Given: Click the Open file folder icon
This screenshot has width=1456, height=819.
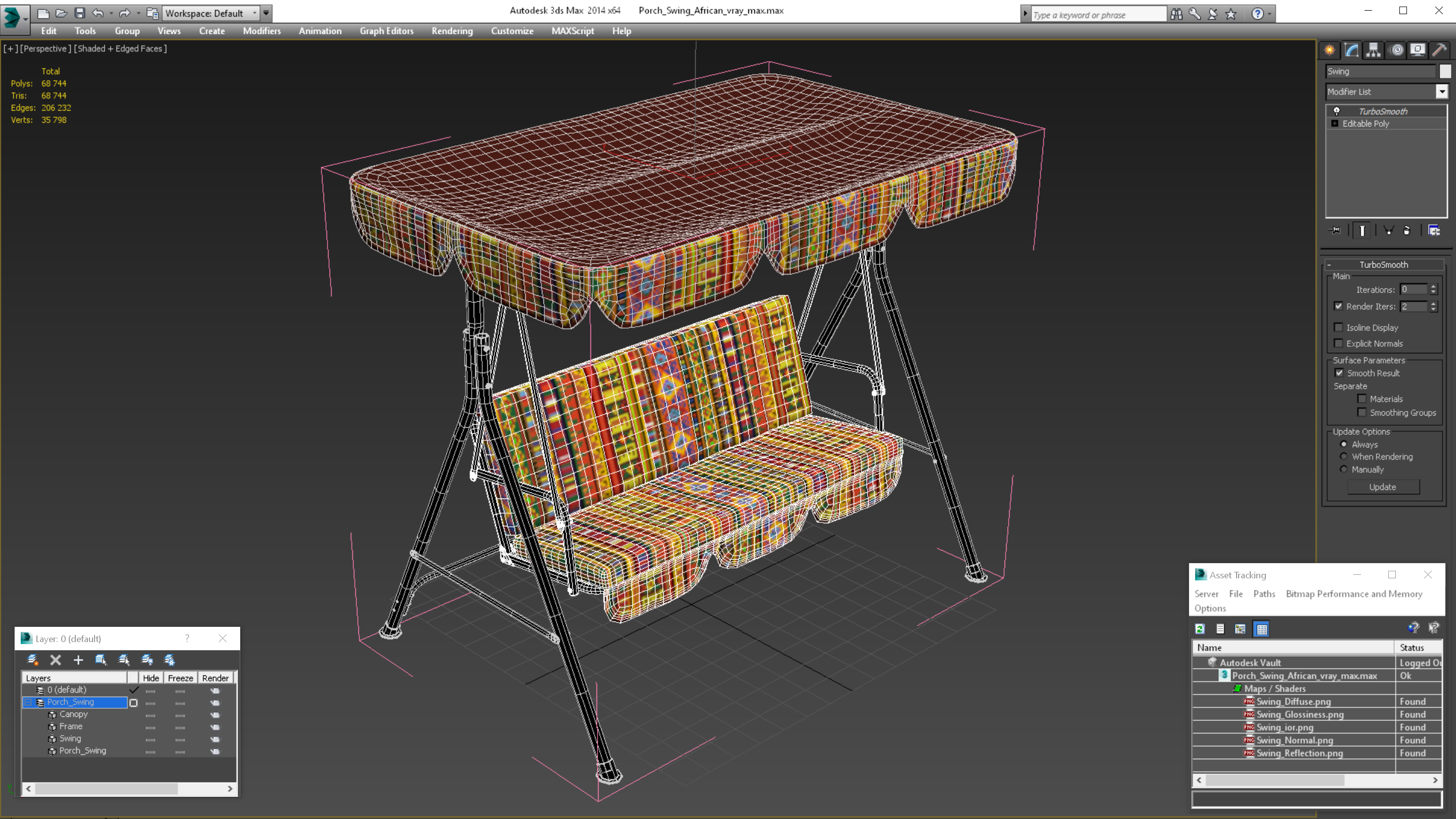Looking at the screenshot, I should click(61, 13).
